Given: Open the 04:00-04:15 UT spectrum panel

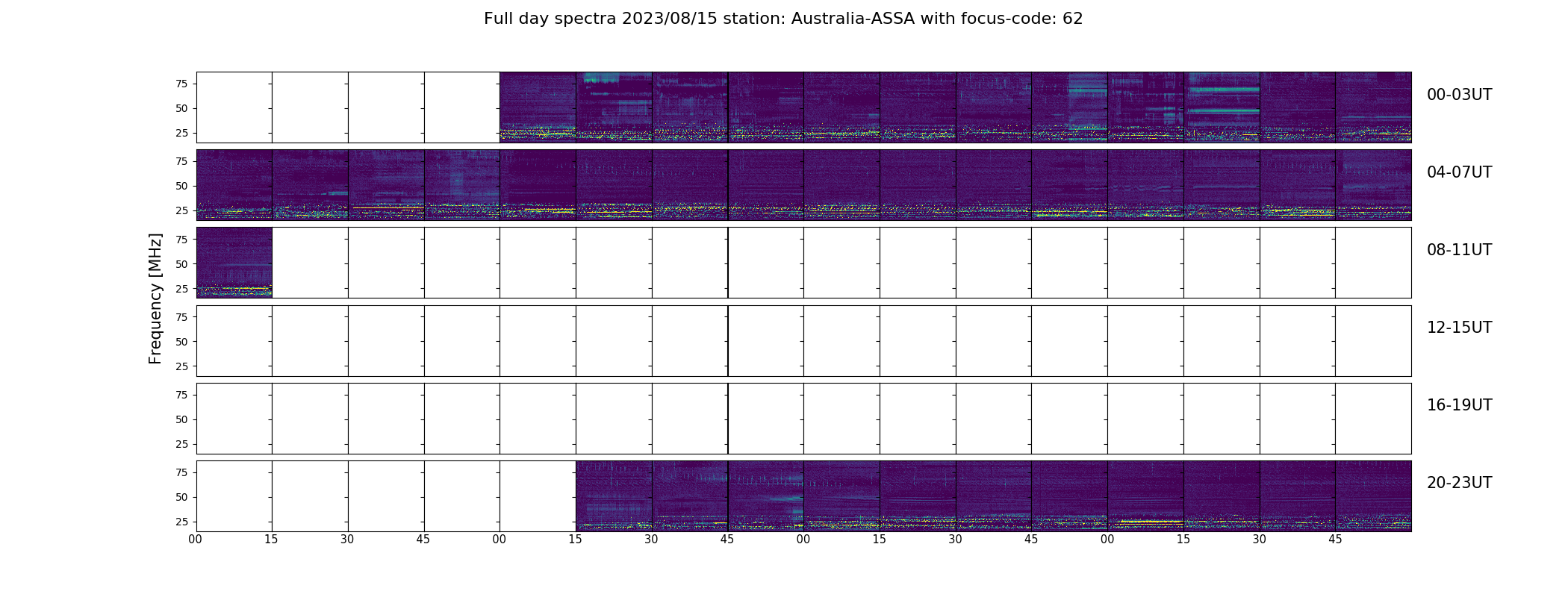Looking at the screenshot, I should coord(234,185).
